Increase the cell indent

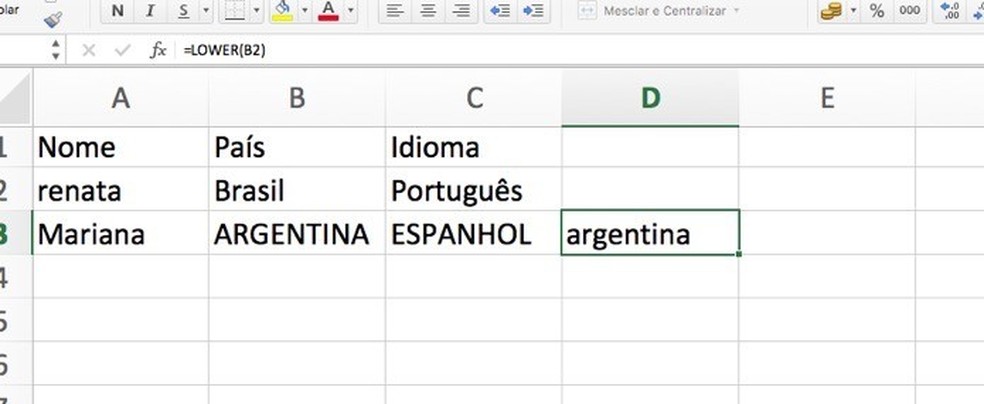(x=534, y=11)
